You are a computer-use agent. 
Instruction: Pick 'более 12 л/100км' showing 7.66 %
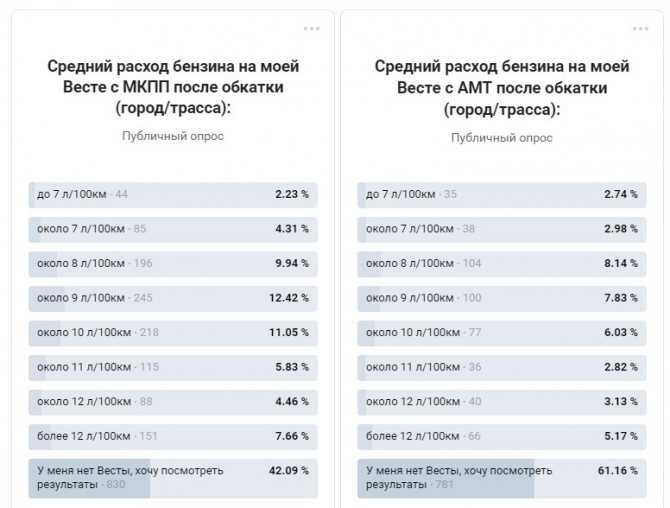(x=173, y=437)
